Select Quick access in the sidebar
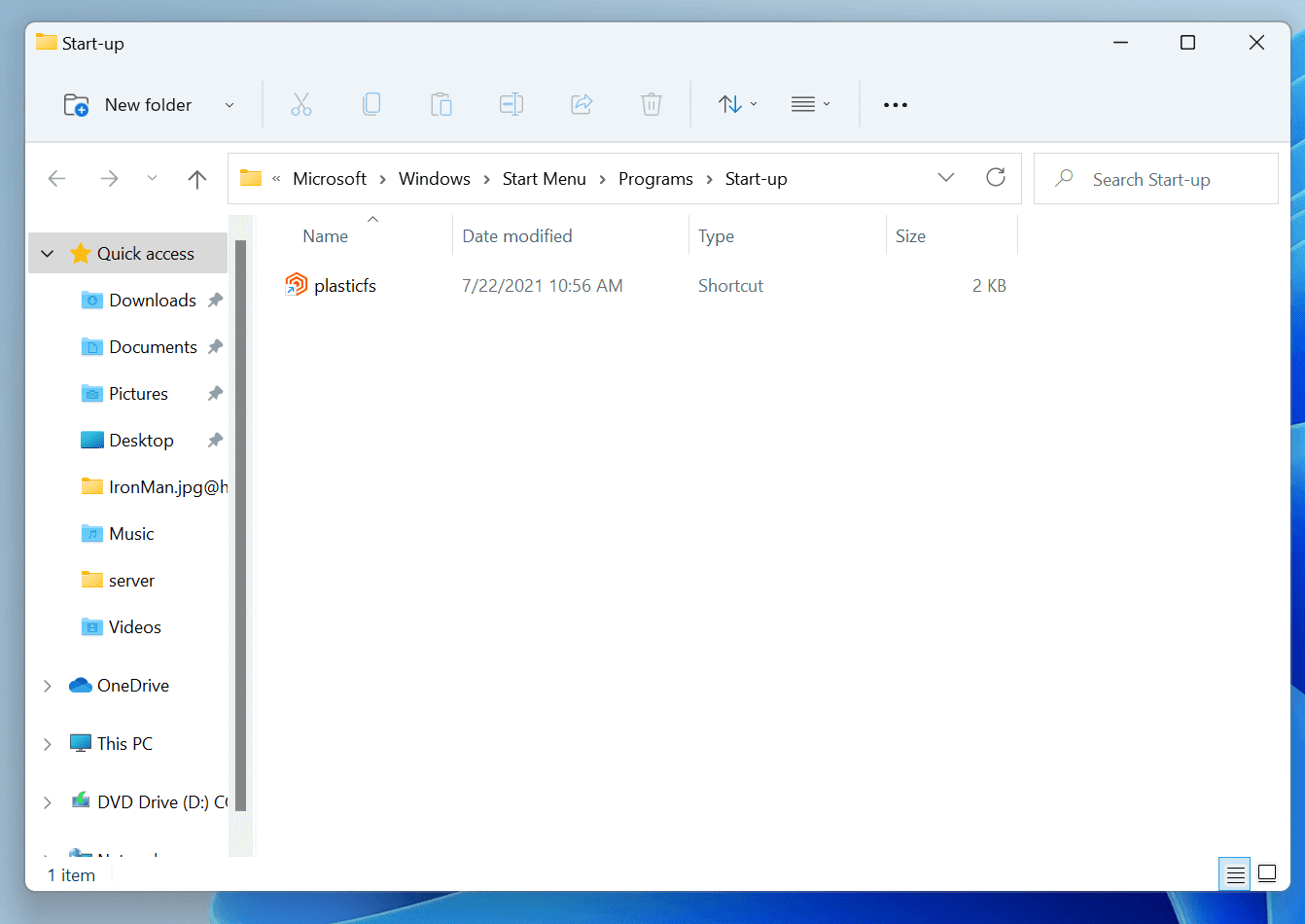 (x=146, y=254)
